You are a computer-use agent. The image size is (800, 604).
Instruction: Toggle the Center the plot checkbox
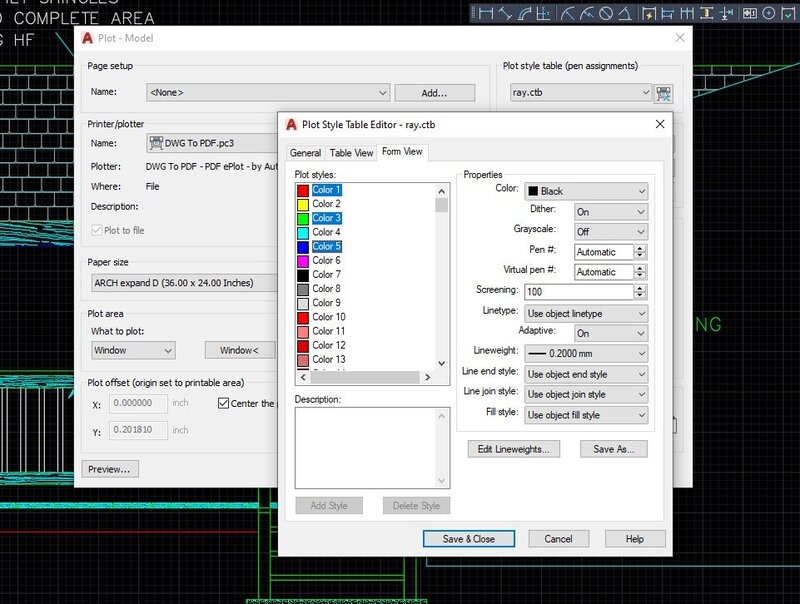tap(224, 404)
